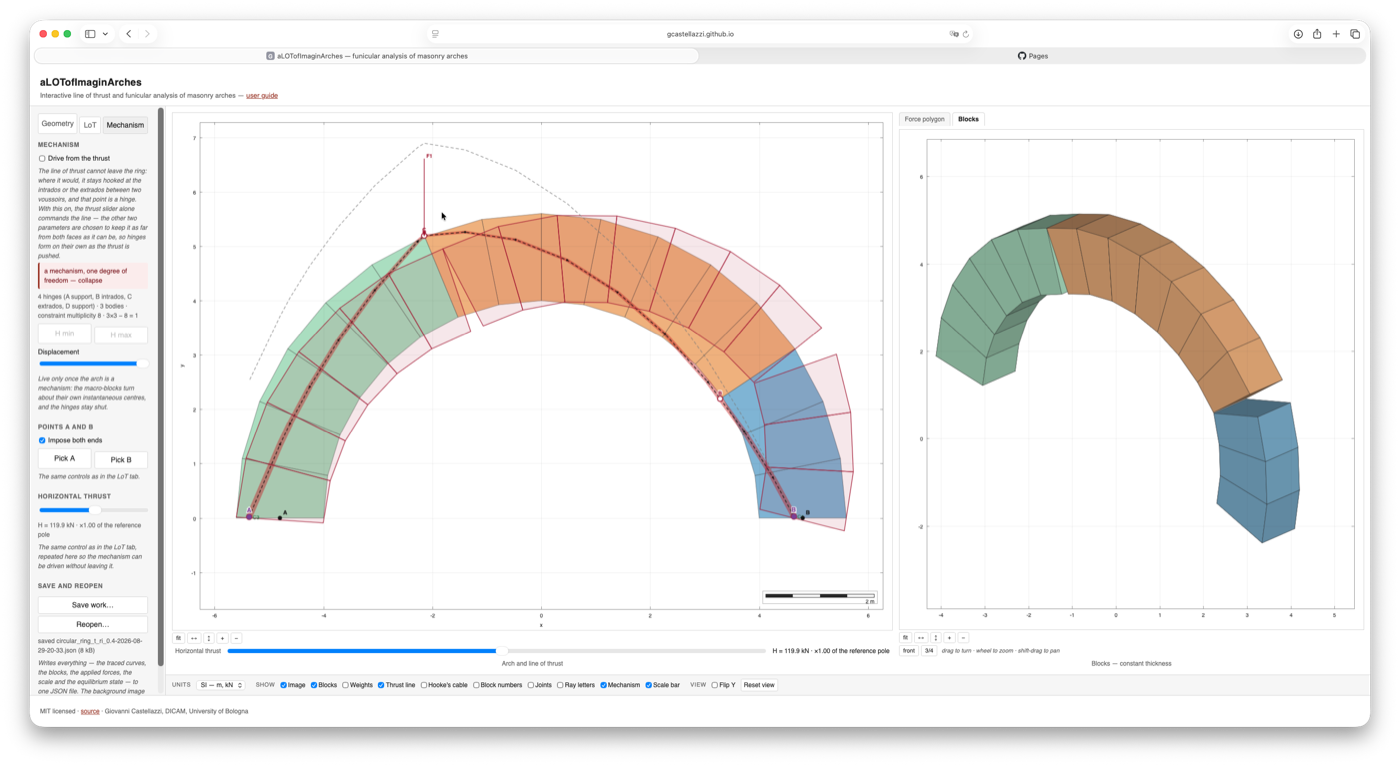This screenshot has width=1400, height=766.
Task: Adjust the Displacement slider
Action: click(x=93, y=364)
